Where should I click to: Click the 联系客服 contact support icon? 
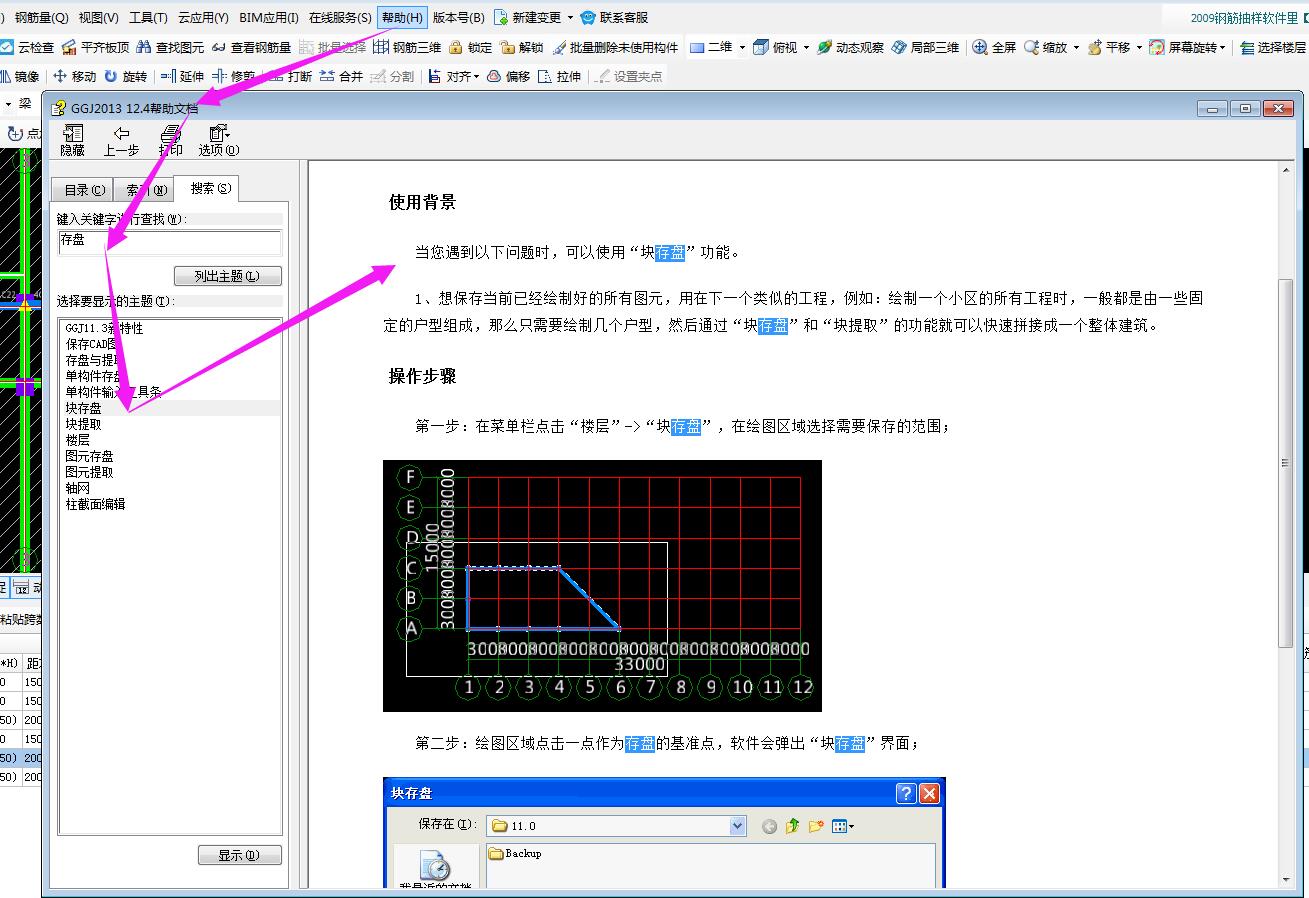[588, 18]
